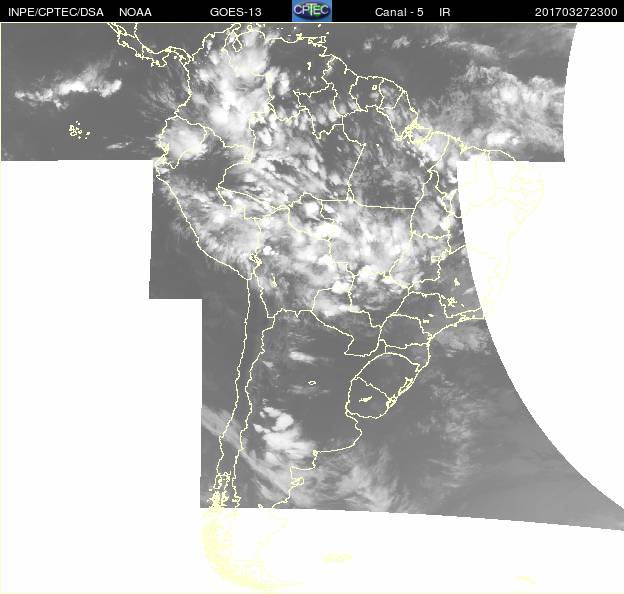Click the IR label in header
The height and width of the screenshot is (594, 624).
coord(445,12)
